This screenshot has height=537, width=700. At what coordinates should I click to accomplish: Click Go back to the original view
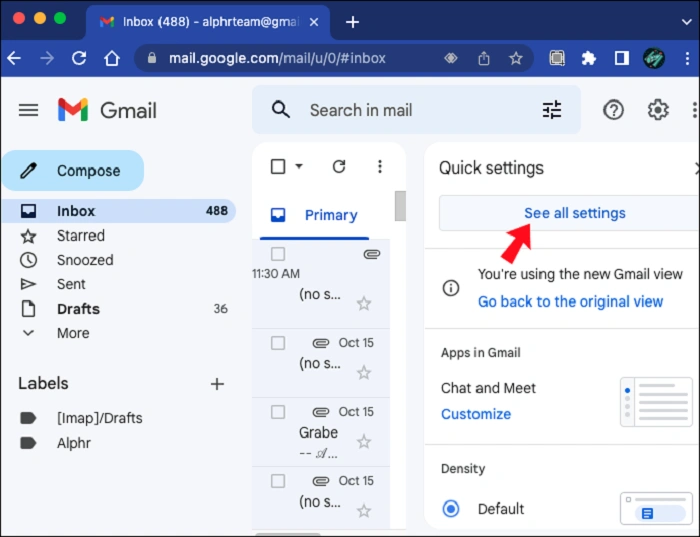pos(570,301)
